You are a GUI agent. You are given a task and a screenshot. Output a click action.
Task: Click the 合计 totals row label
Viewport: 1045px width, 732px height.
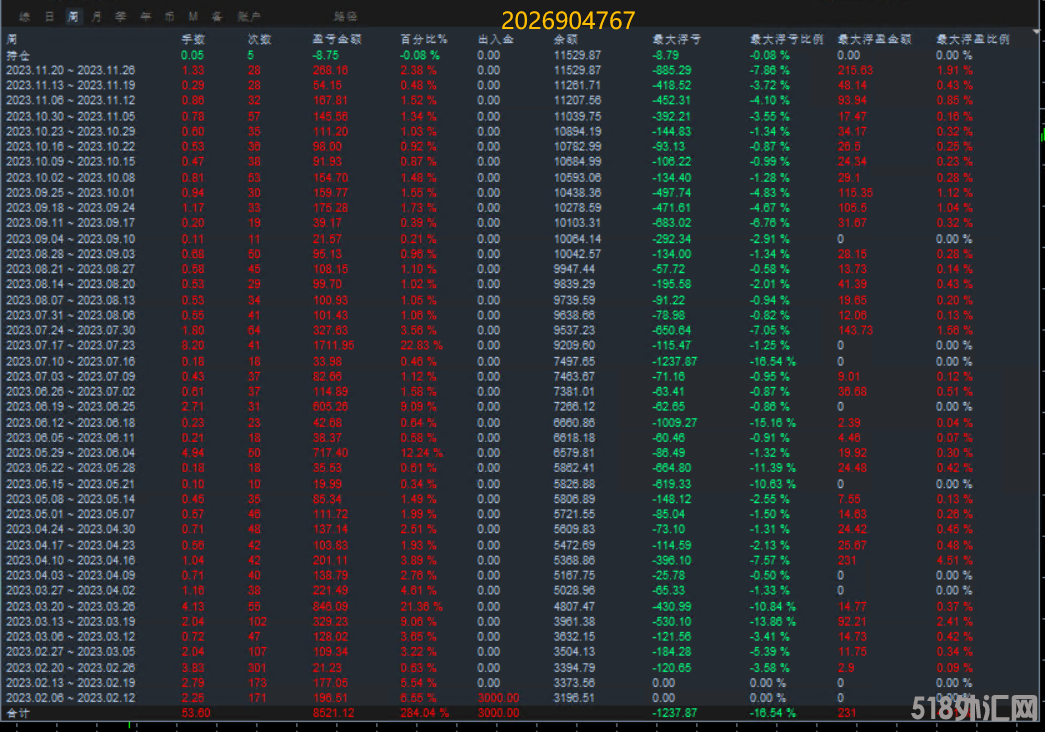click(x=18, y=713)
